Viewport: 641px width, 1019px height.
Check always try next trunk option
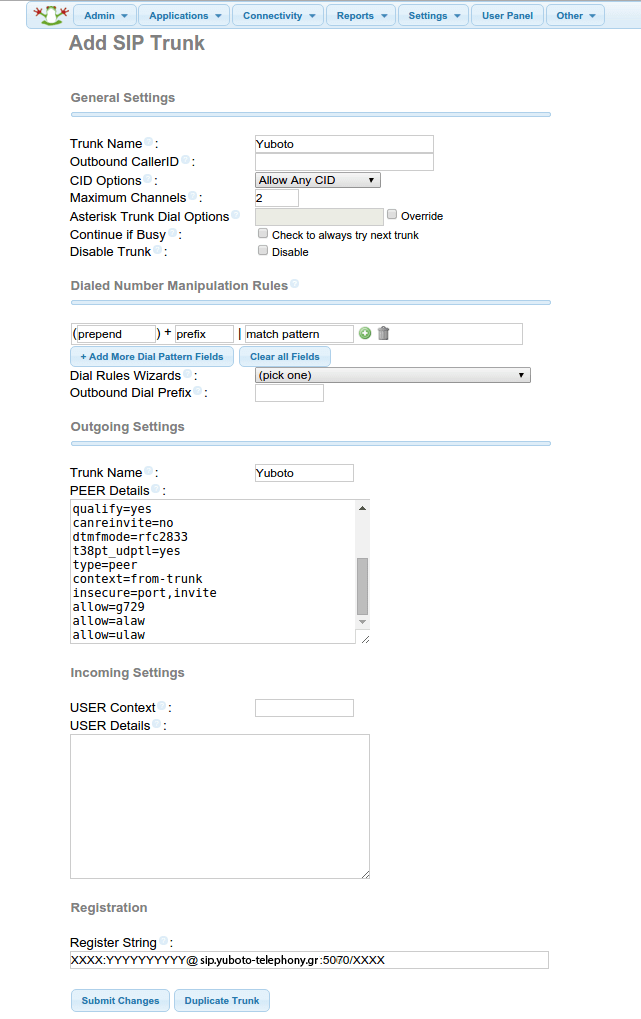pyautogui.click(x=263, y=233)
